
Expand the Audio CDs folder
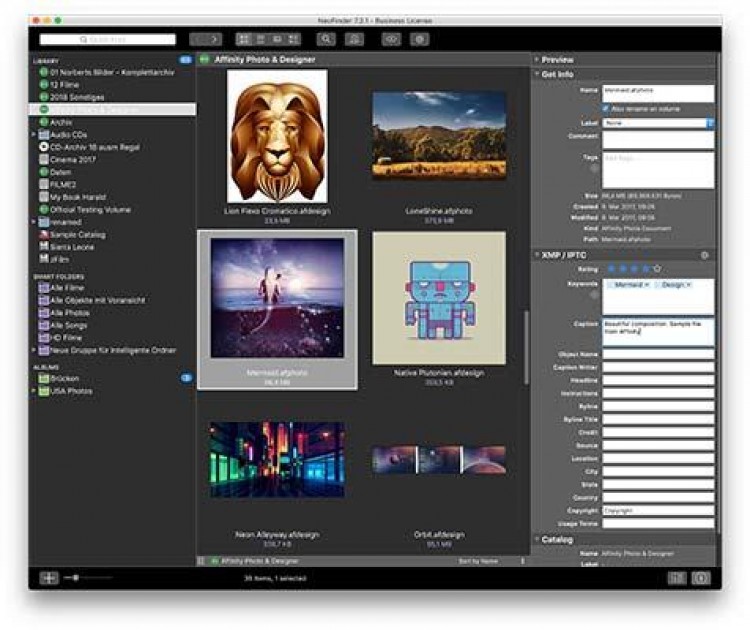[x=33, y=134]
